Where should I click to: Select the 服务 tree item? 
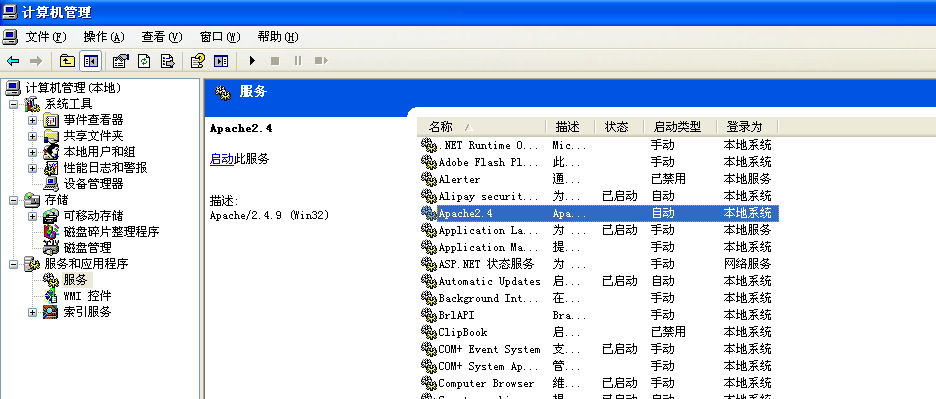pos(76,280)
